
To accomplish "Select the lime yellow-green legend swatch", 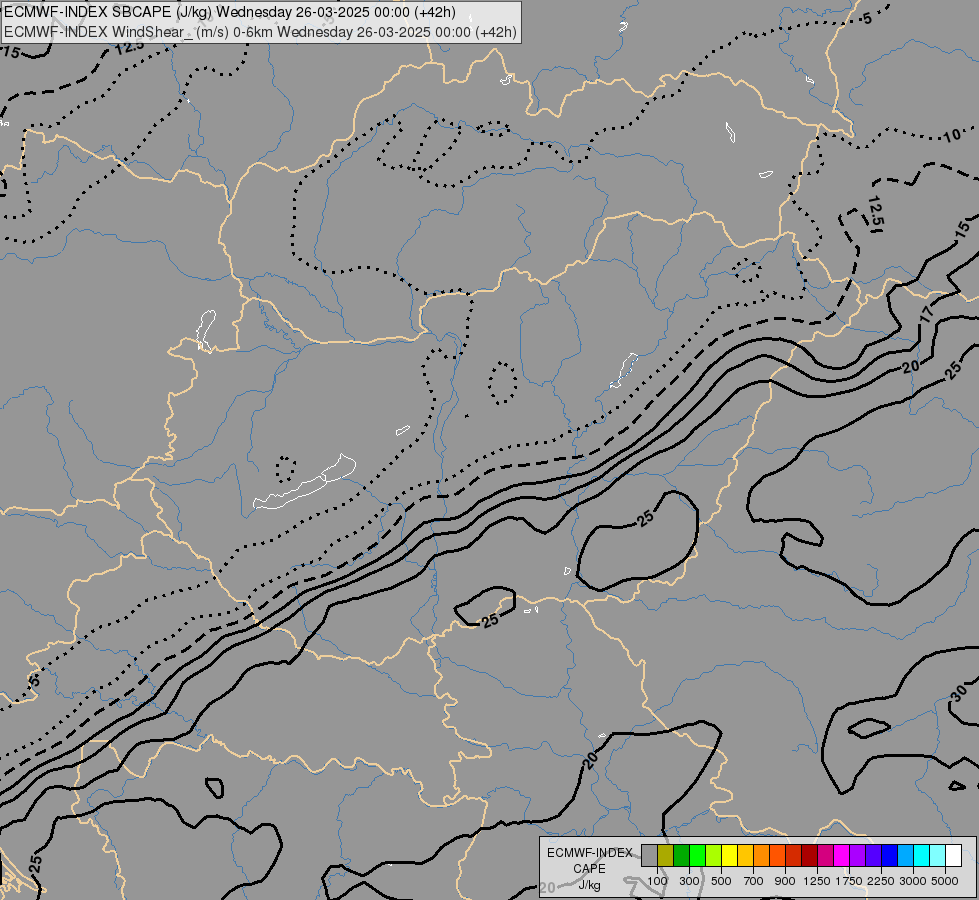I will pyautogui.click(x=714, y=855).
